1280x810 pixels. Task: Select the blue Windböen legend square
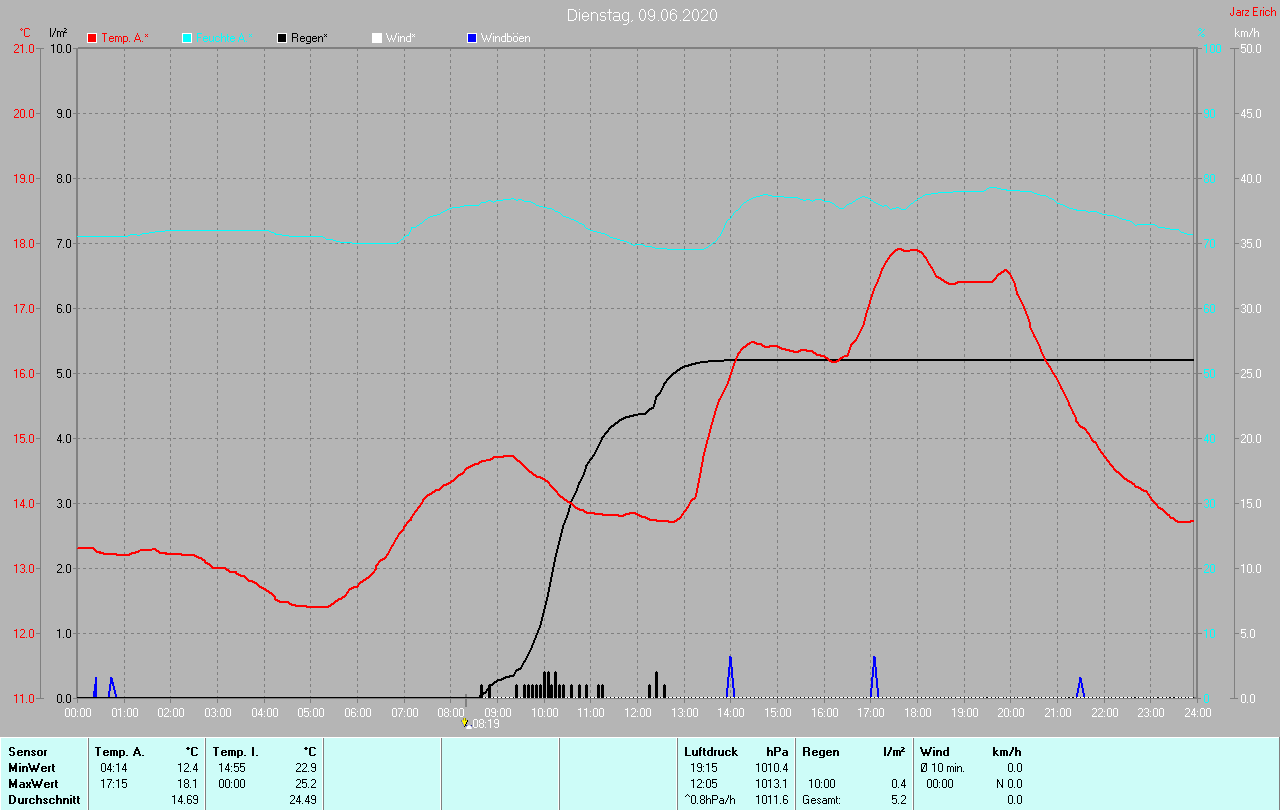pyautogui.click(x=472, y=38)
